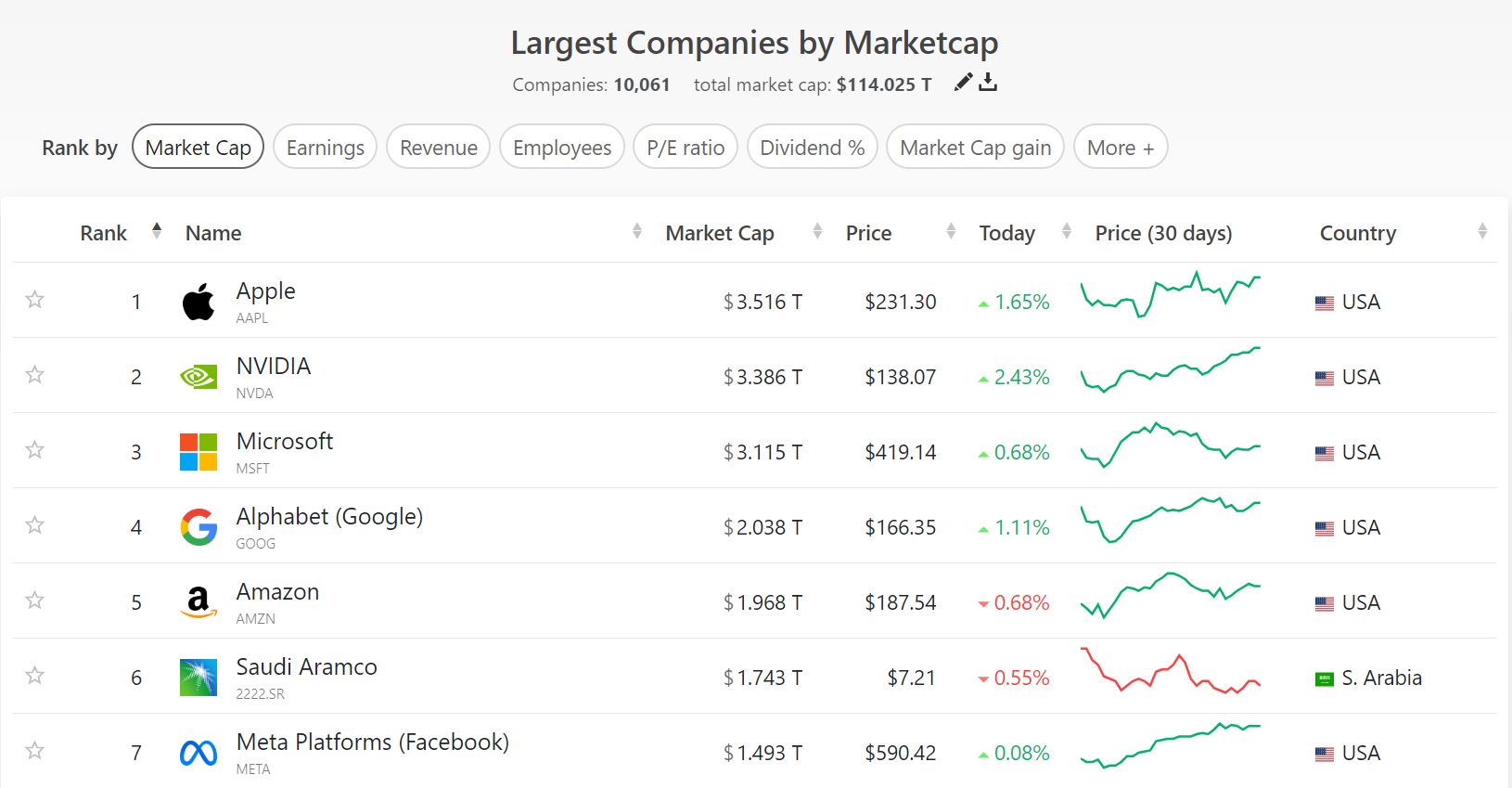This screenshot has width=1512, height=788.
Task: Click the Meta logo icon
Action: [199, 753]
